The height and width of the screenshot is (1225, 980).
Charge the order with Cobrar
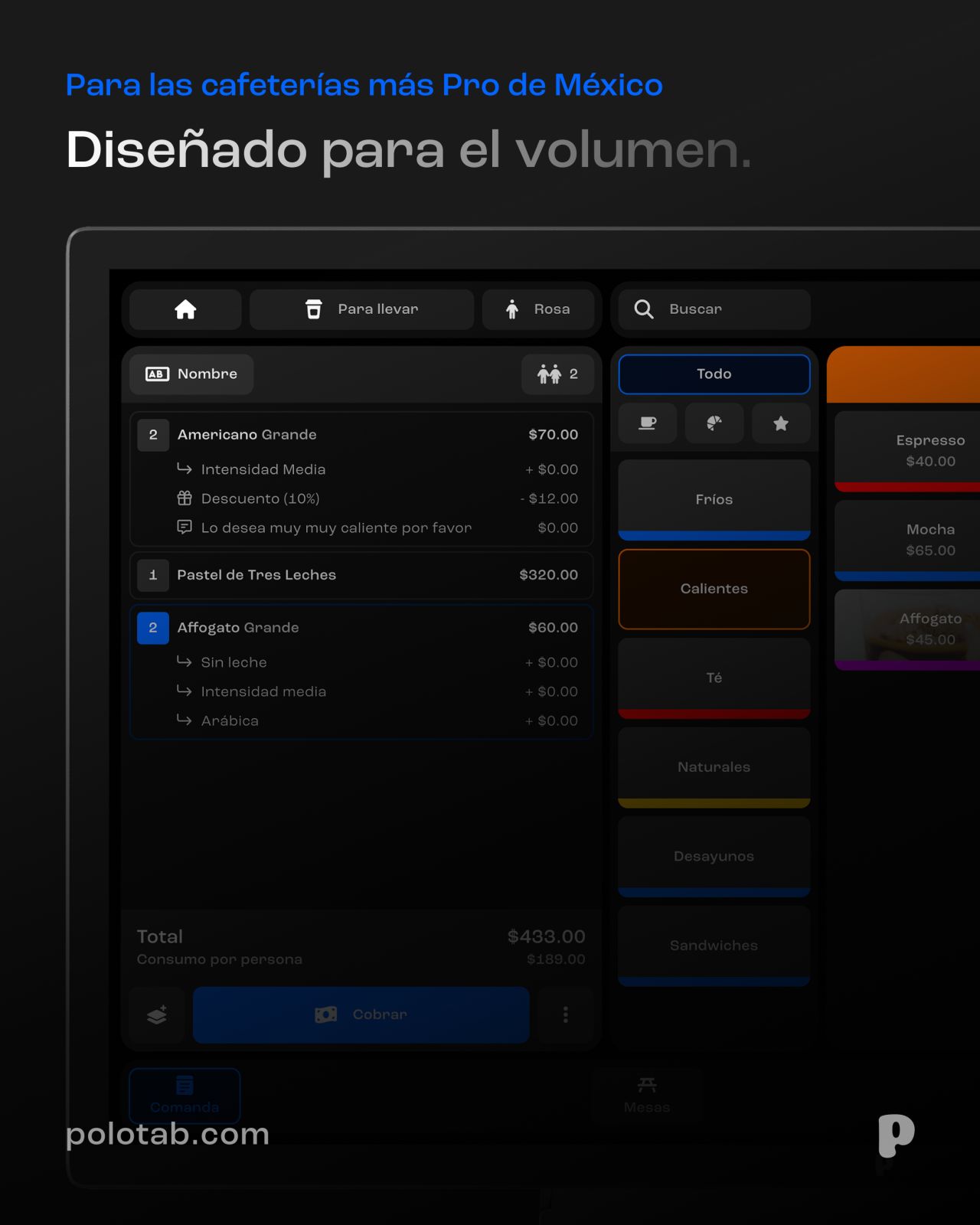pos(361,1015)
